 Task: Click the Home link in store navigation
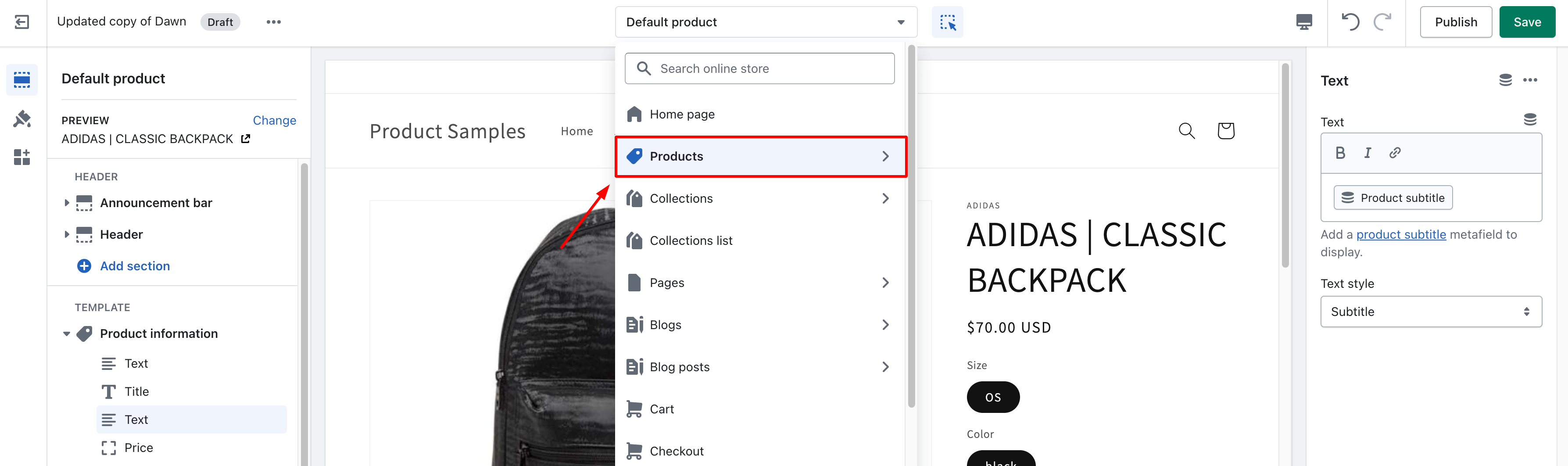click(x=576, y=131)
